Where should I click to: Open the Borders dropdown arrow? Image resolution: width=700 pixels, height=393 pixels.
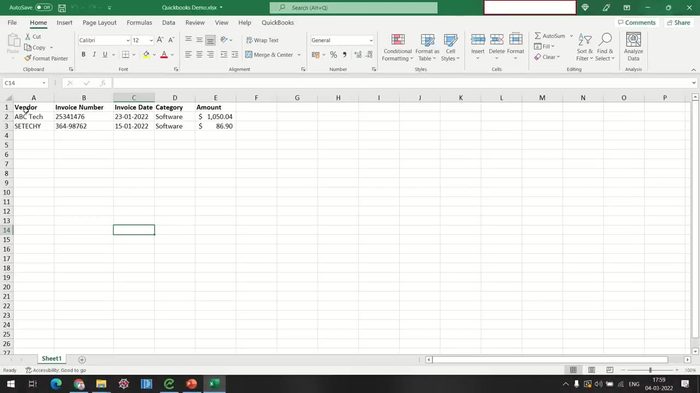(134, 54)
